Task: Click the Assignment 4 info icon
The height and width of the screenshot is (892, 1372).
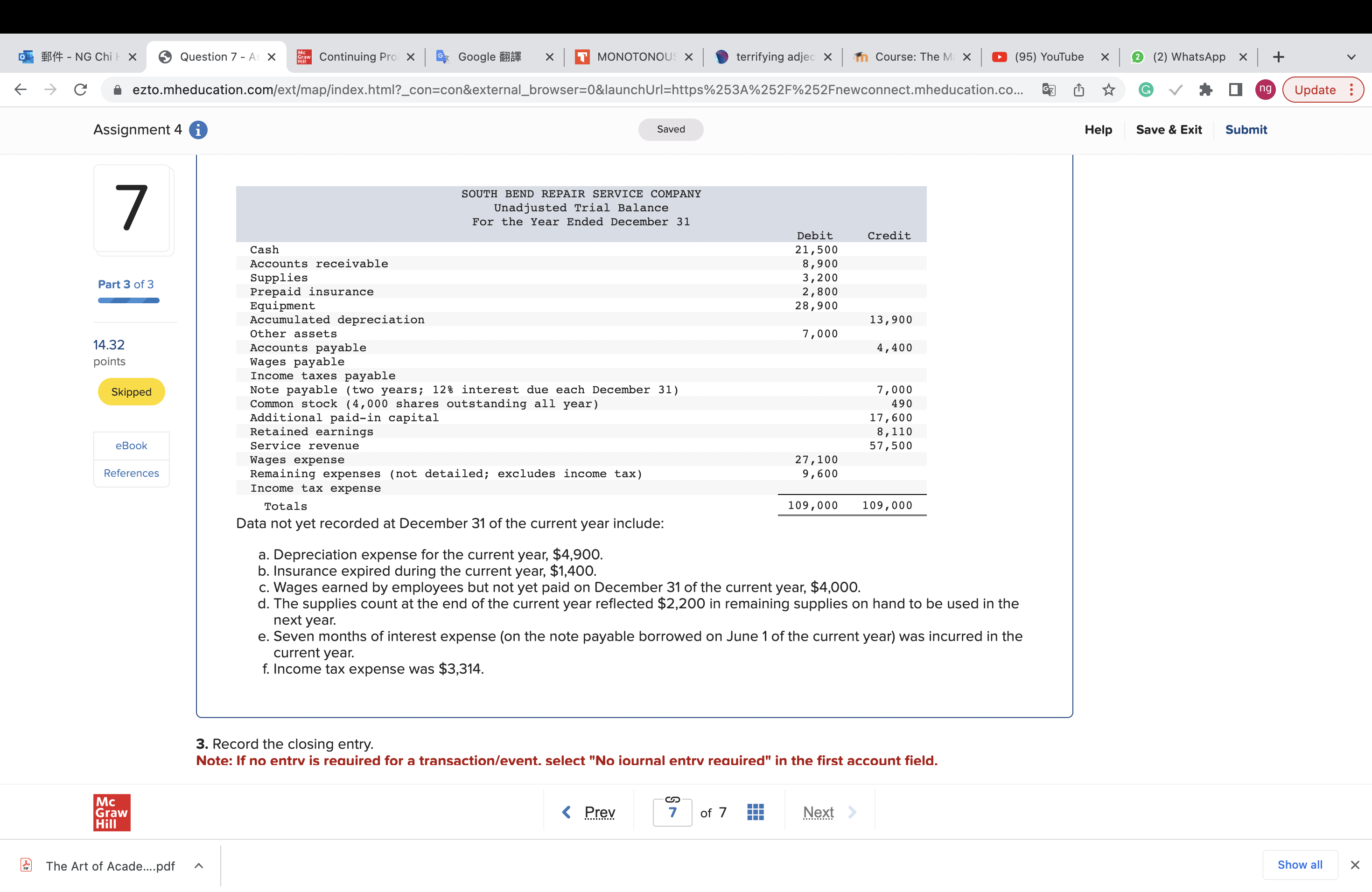Action: pos(198,130)
